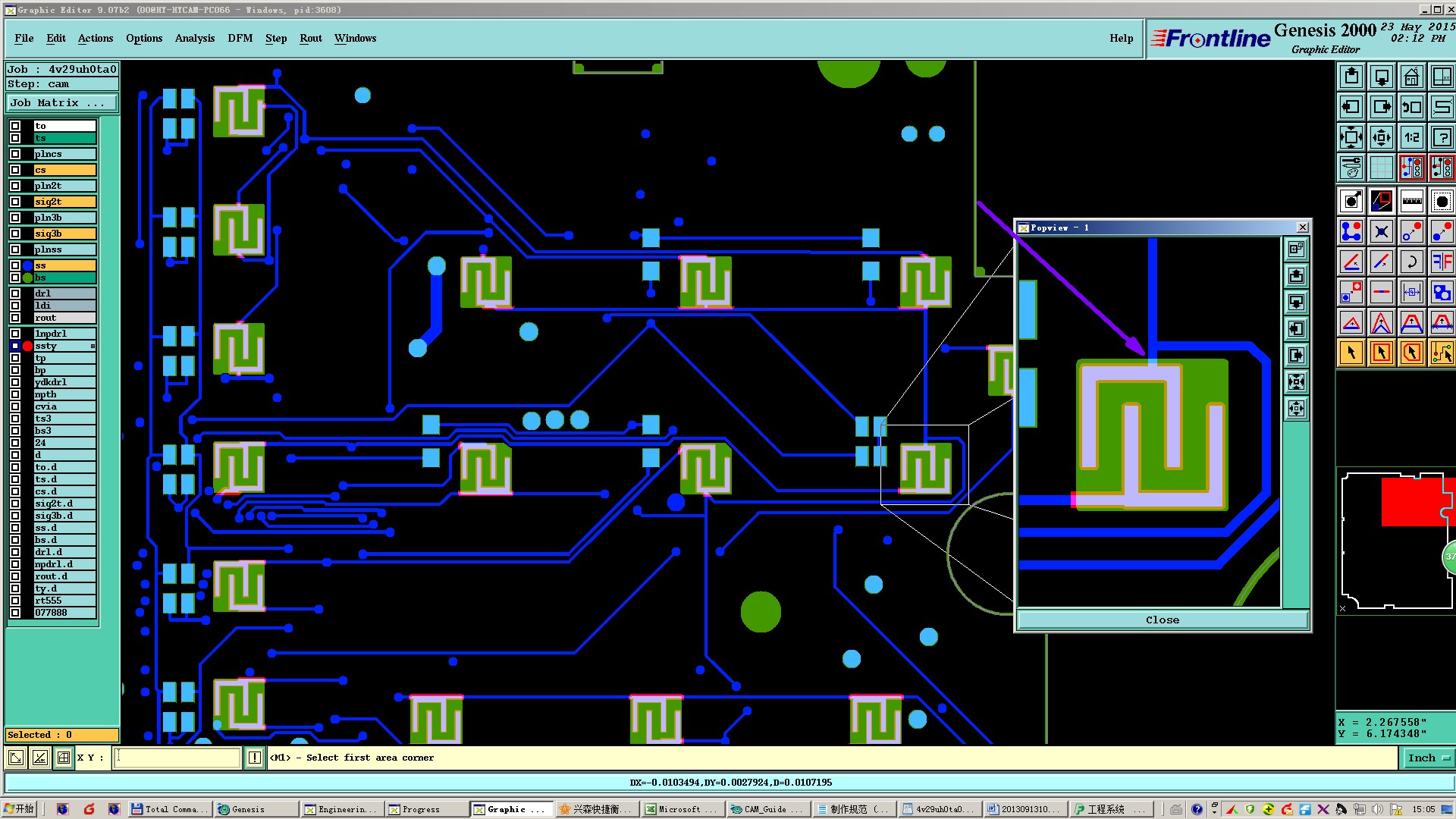
Task: Open the Actions menu
Action: point(95,38)
